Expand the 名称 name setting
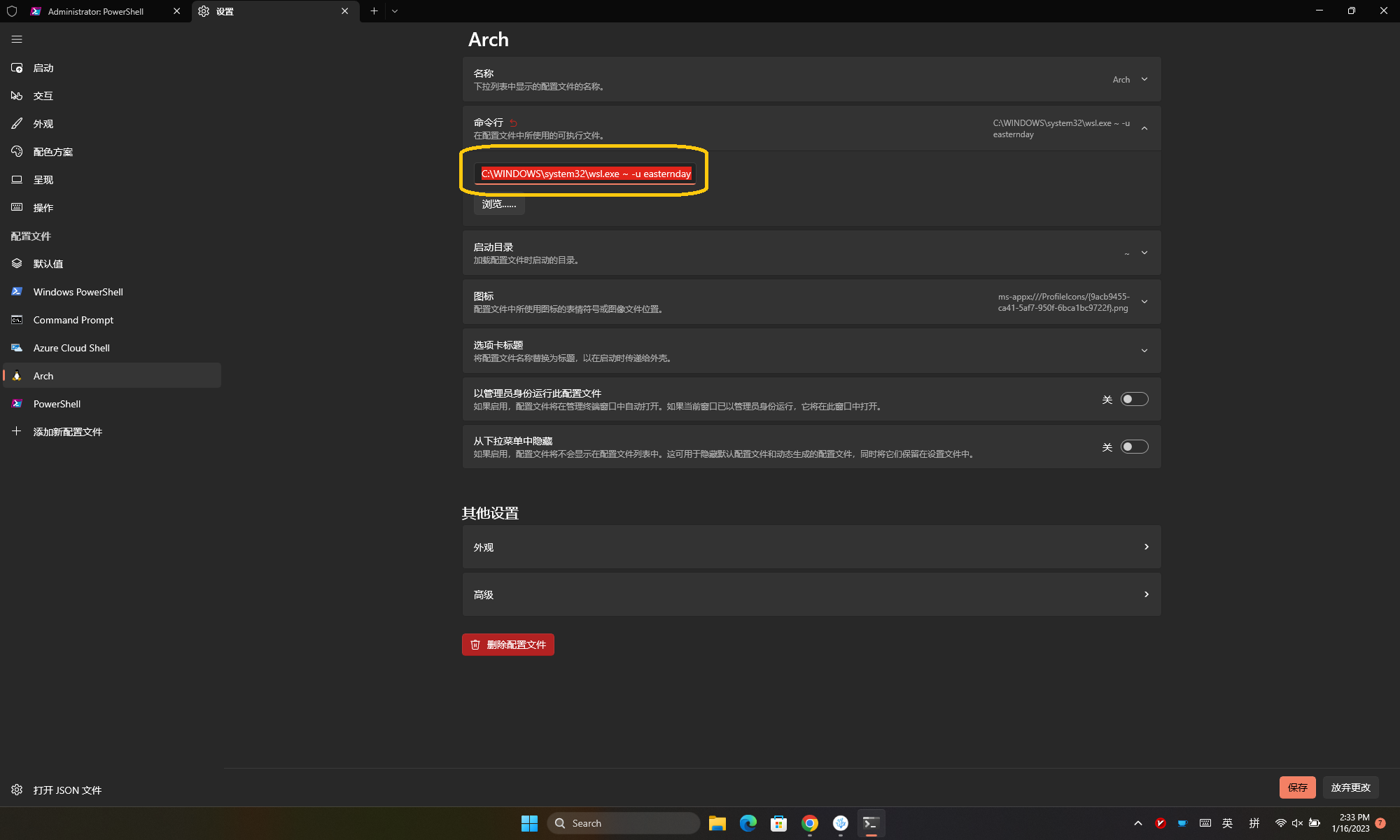This screenshot has height=840, width=1400. tap(811, 79)
